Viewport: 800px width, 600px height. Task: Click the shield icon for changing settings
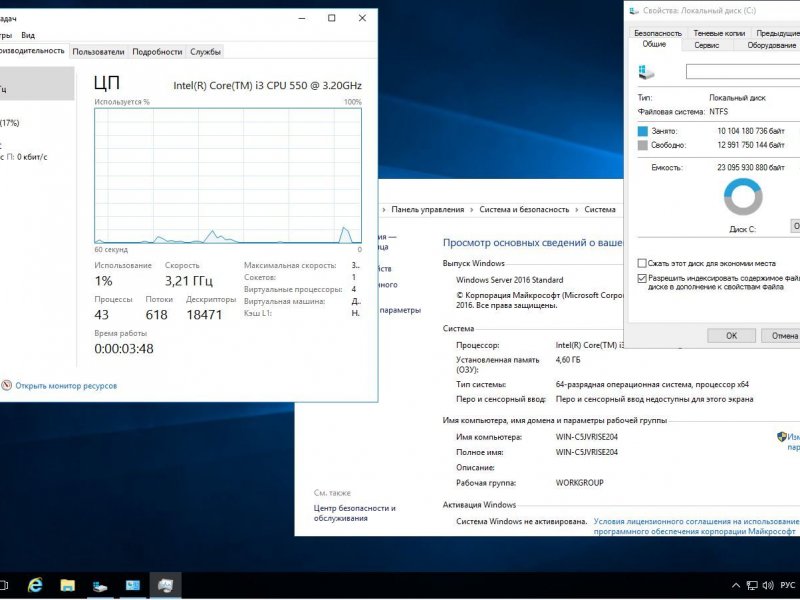pyautogui.click(x=782, y=437)
